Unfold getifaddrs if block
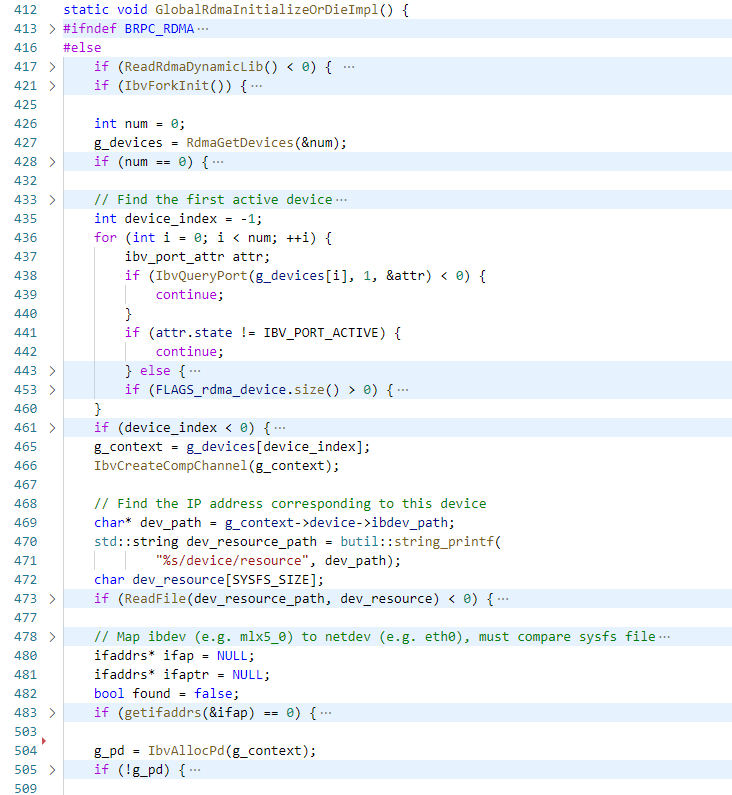The height and width of the screenshot is (795, 732). pyautogui.click(x=52, y=713)
